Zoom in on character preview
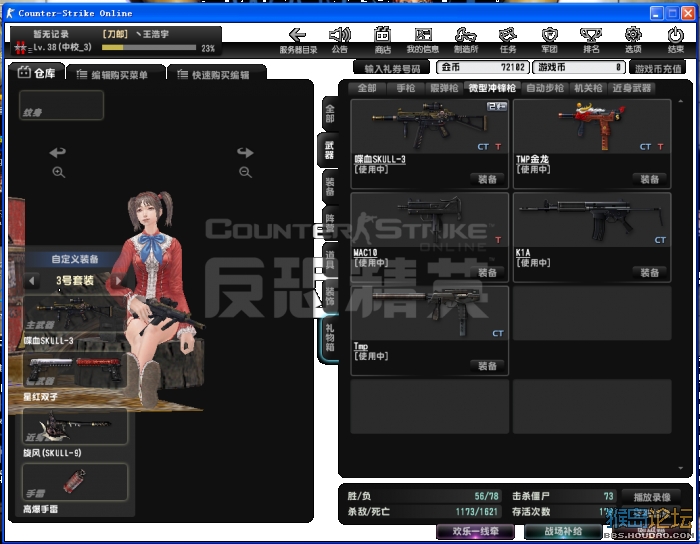 58,172
